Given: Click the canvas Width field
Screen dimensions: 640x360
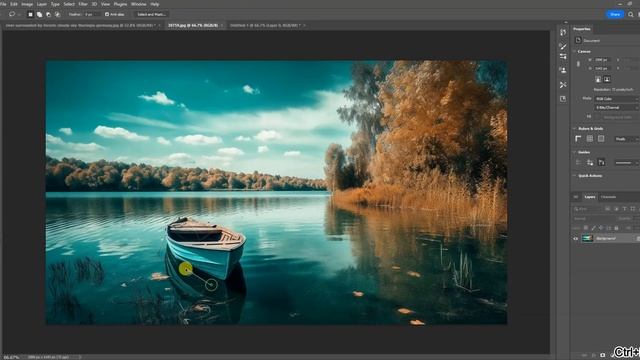Looking at the screenshot, I should point(603,60).
